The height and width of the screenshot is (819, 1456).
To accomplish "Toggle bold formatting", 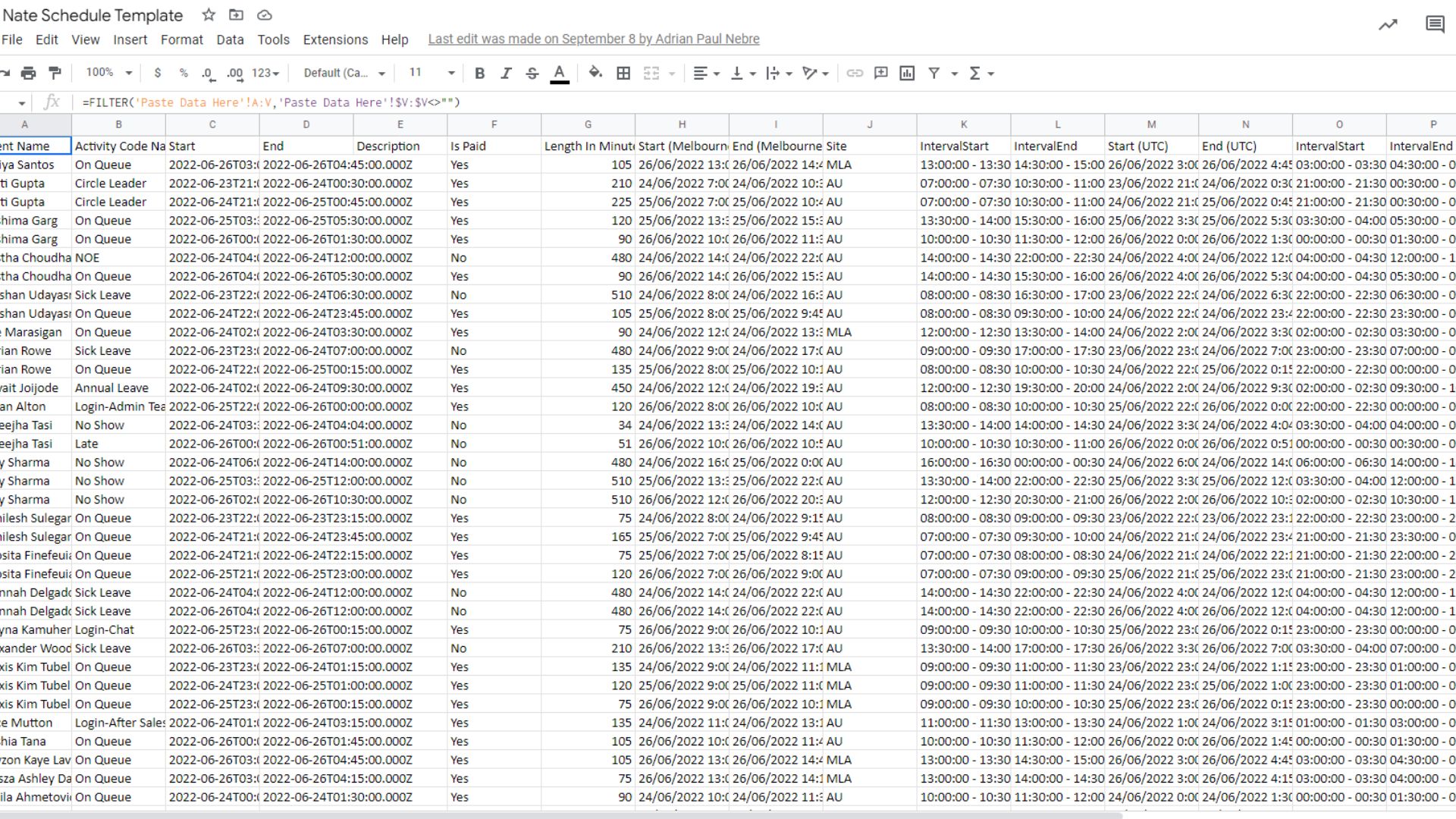I will (x=479, y=73).
